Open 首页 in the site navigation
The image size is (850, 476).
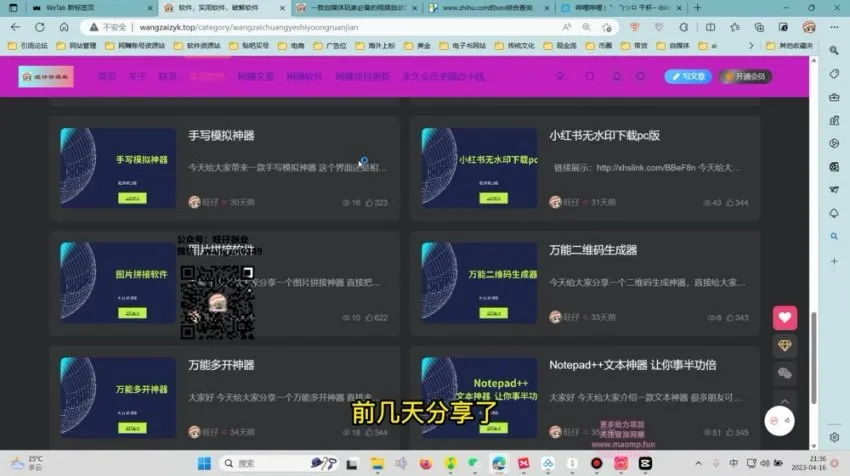click(107, 76)
